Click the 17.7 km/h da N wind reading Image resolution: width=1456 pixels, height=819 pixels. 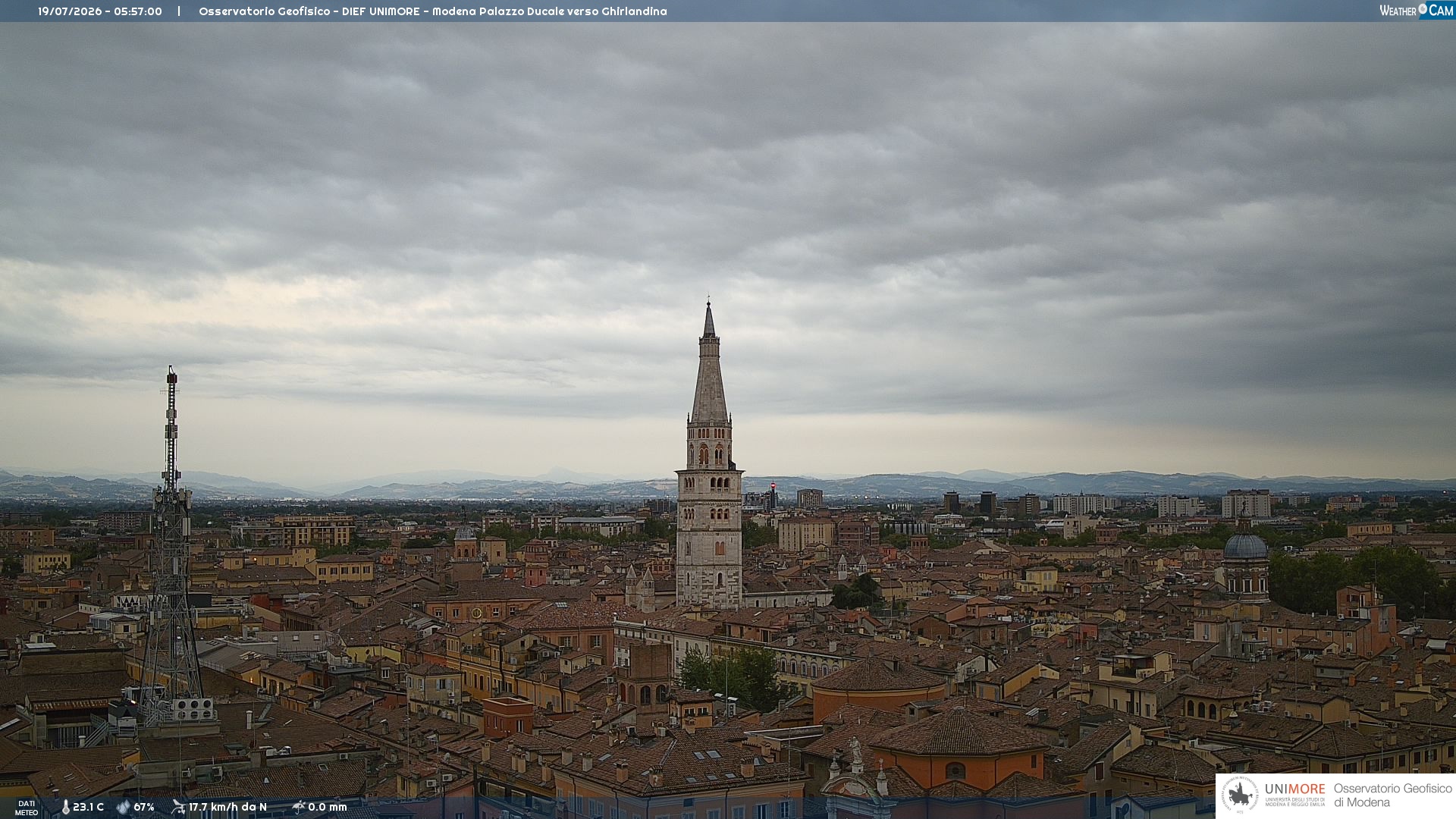(227, 807)
